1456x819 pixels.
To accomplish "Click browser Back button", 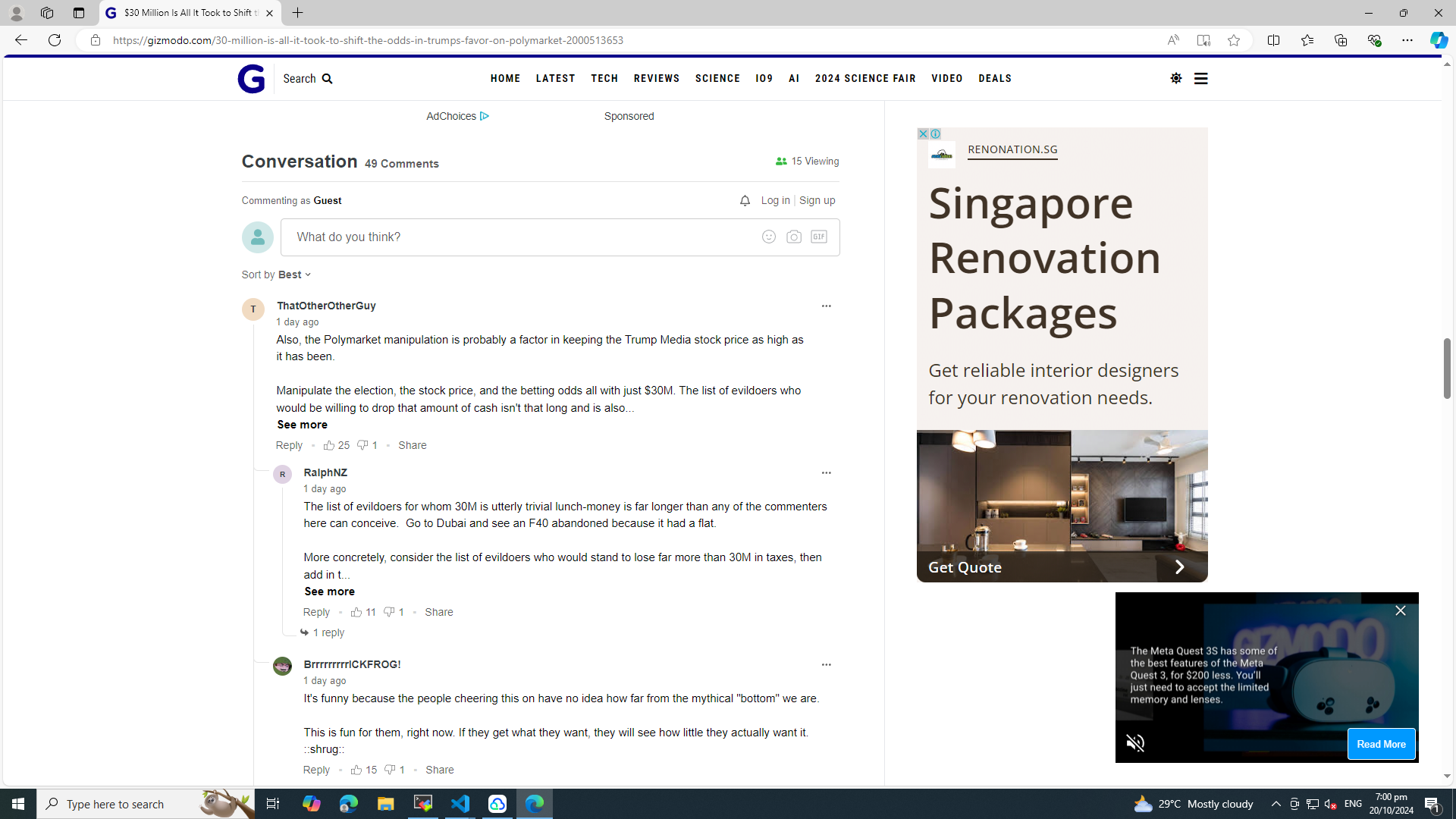I will 20,40.
